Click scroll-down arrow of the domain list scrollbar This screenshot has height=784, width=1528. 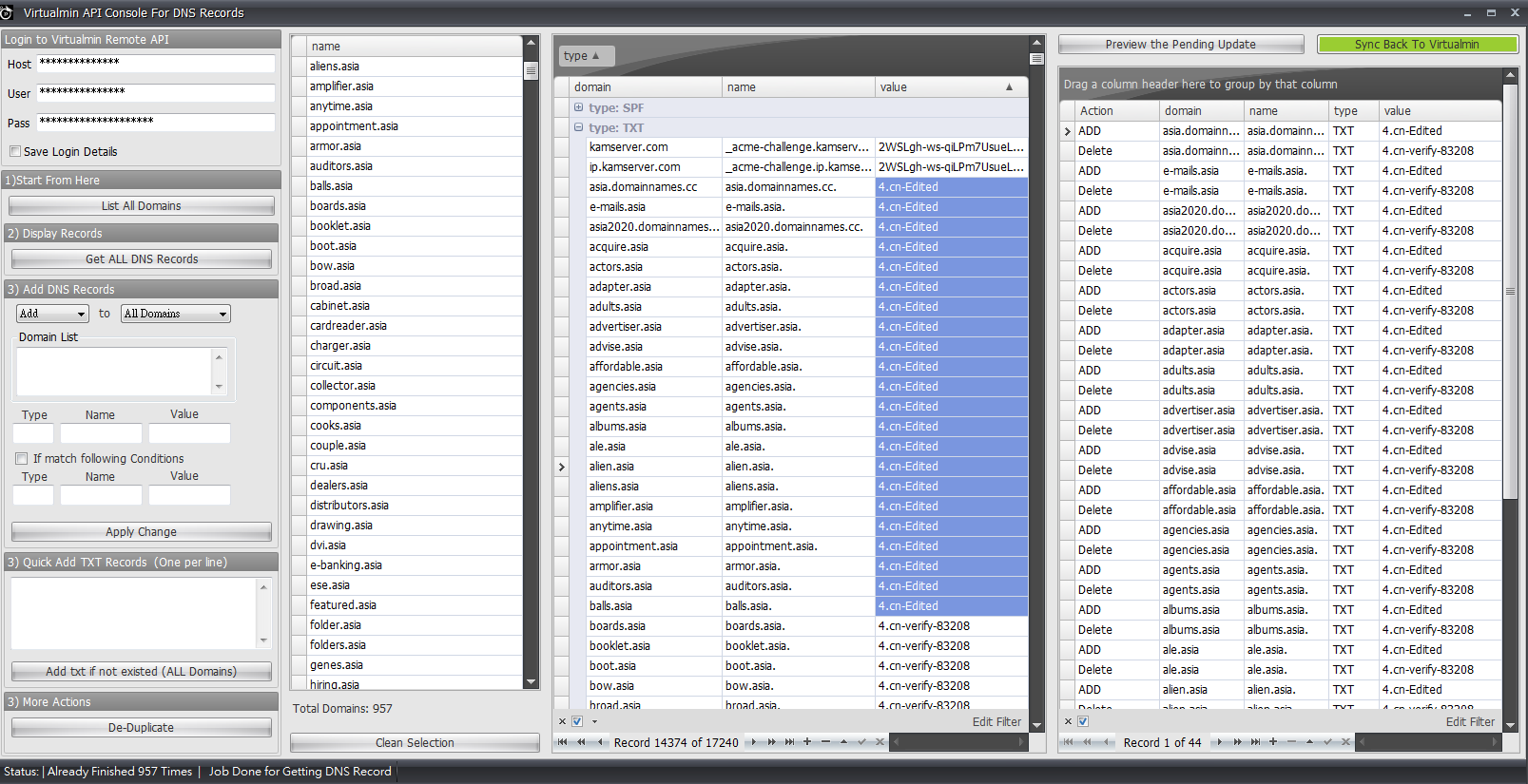[x=532, y=682]
